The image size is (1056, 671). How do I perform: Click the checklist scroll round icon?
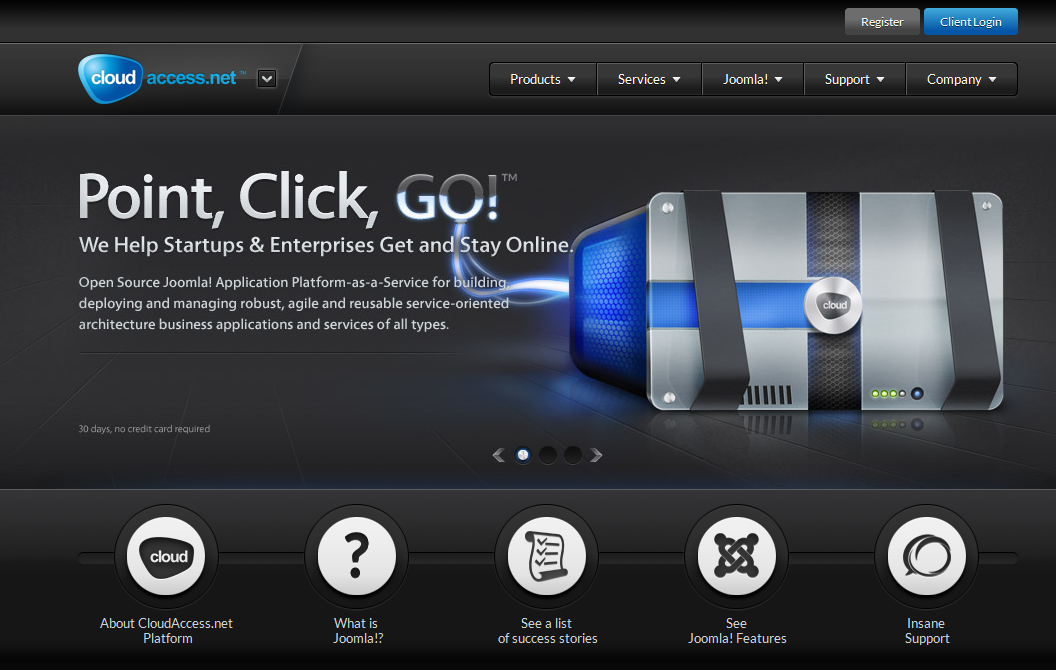tap(546, 556)
